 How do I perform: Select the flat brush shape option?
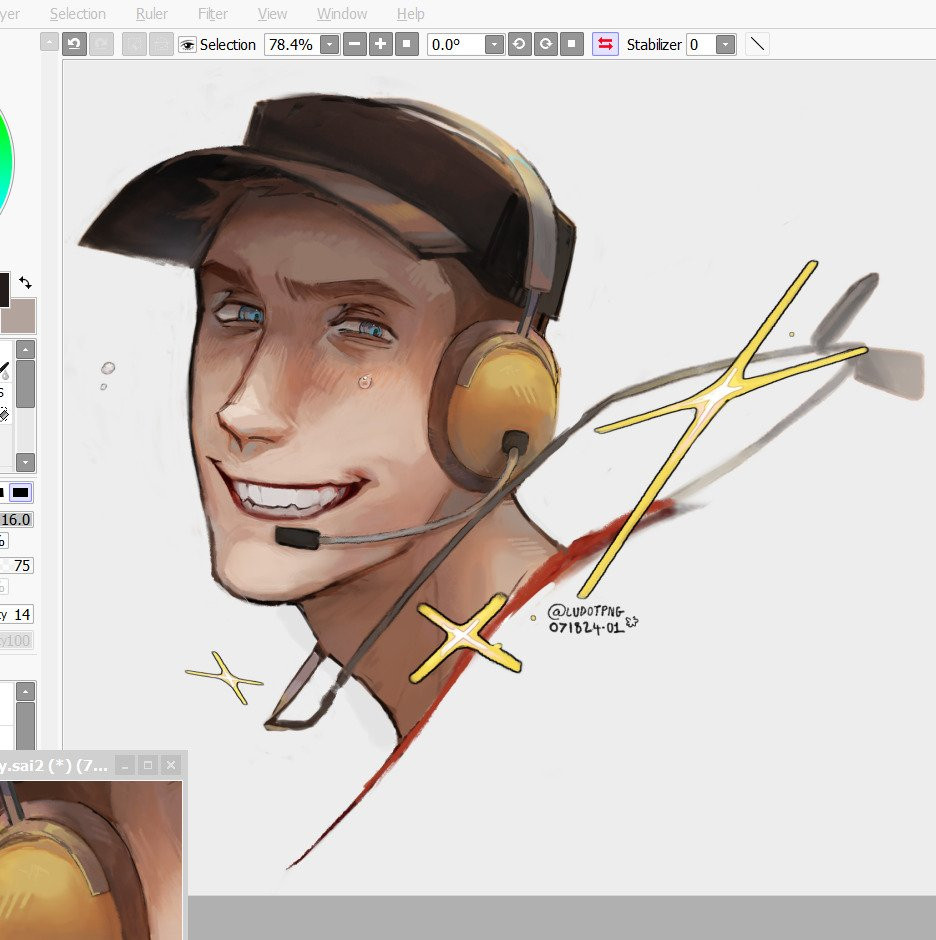tap(20, 493)
